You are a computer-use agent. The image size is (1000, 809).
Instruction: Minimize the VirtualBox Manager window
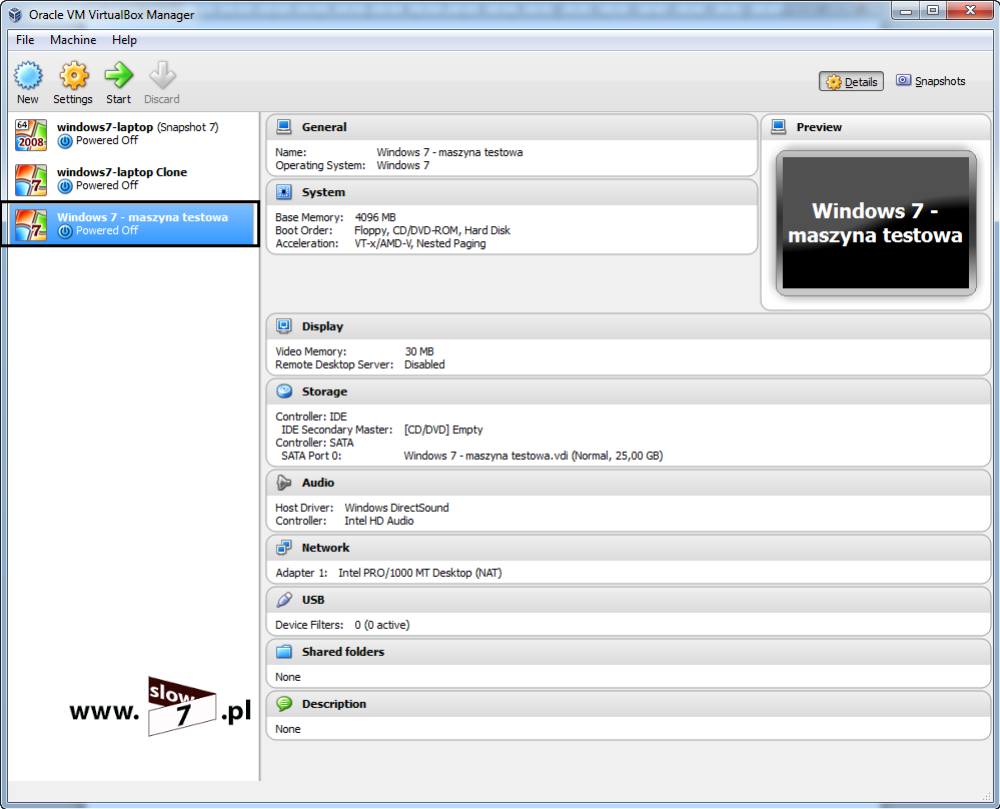tap(906, 10)
